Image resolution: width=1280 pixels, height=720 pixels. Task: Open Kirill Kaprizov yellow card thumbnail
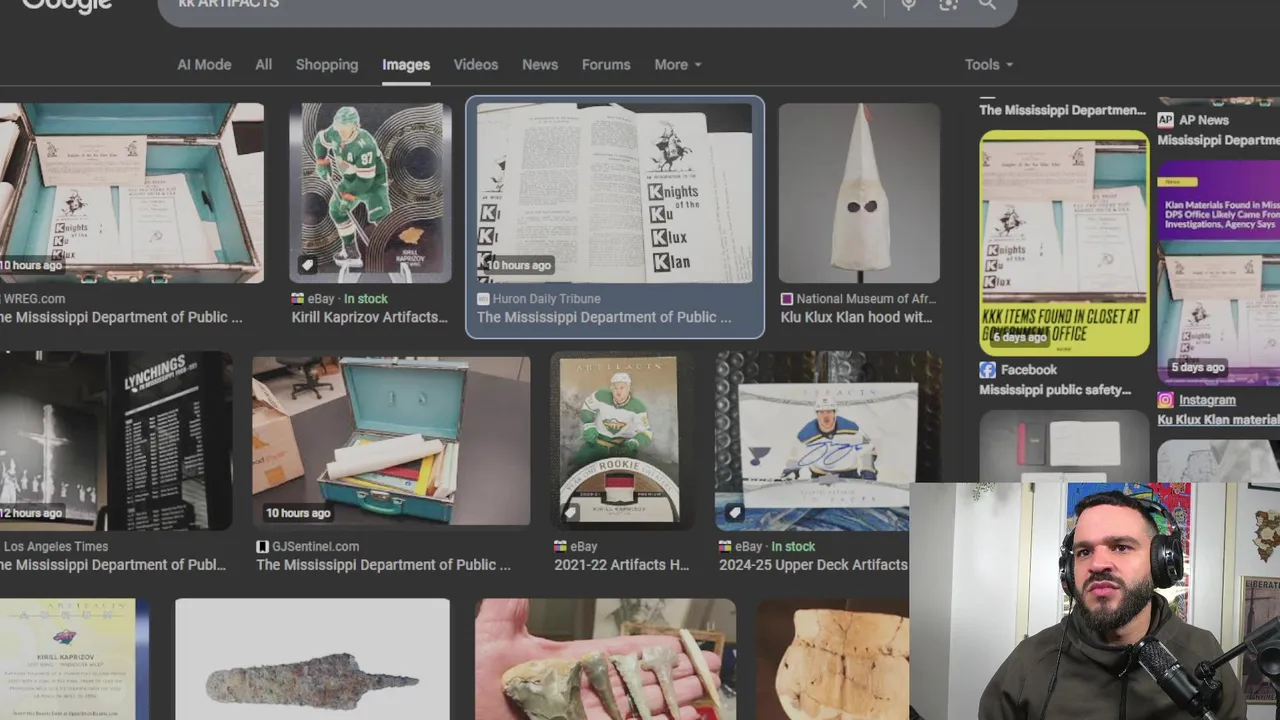74,660
